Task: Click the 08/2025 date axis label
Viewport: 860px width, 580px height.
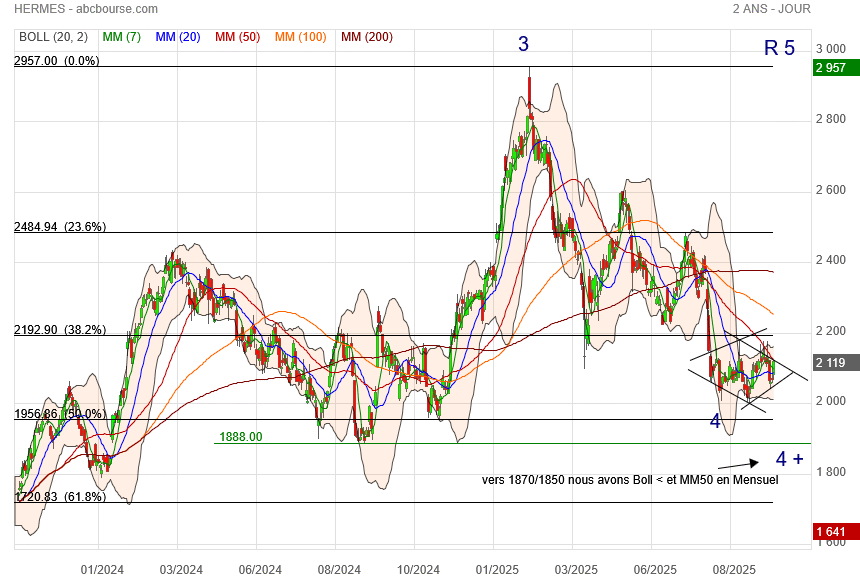Action: coord(734,570)
